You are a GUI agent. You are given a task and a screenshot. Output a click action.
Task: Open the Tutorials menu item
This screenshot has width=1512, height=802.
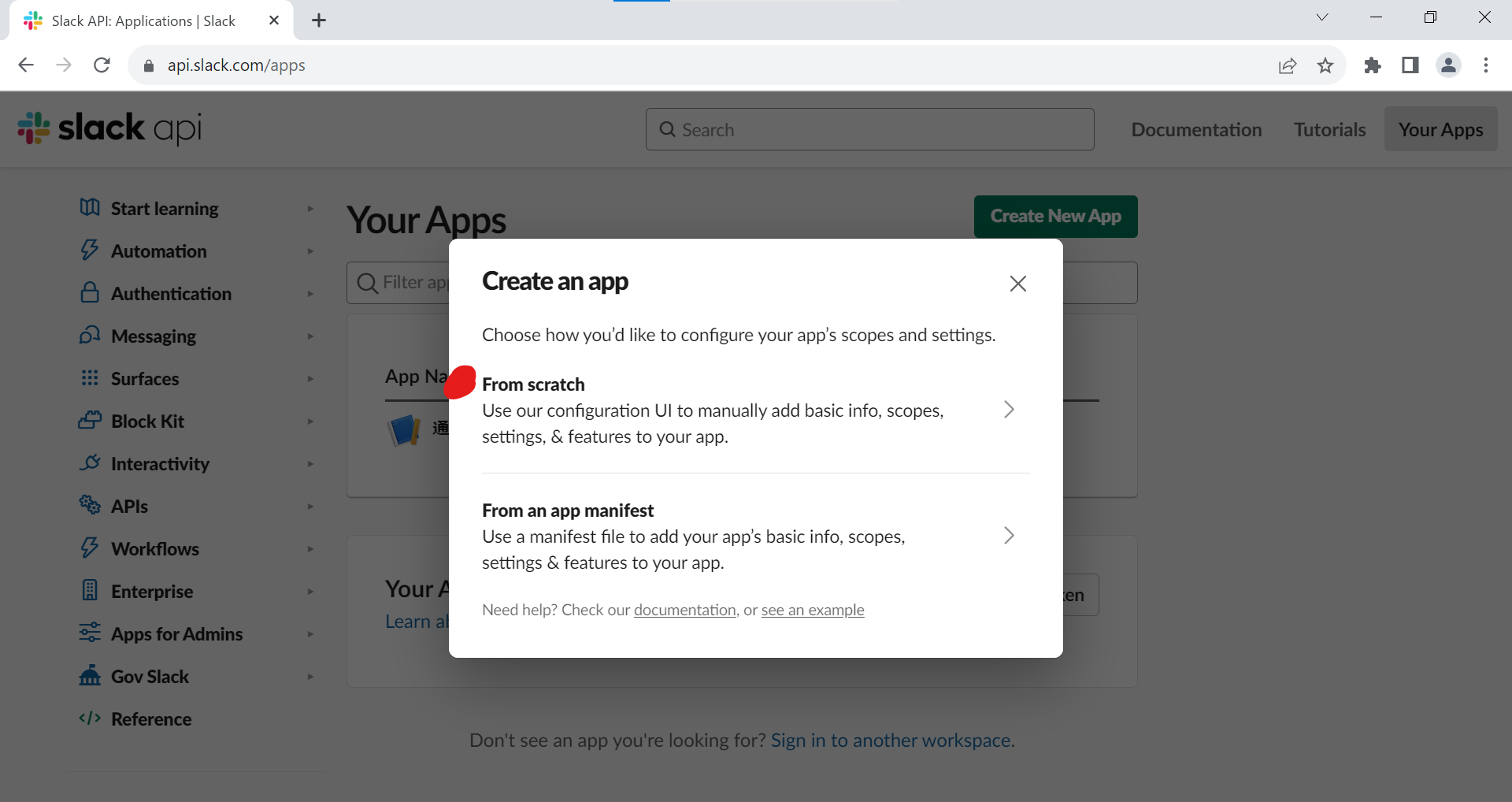[1329, 130]
